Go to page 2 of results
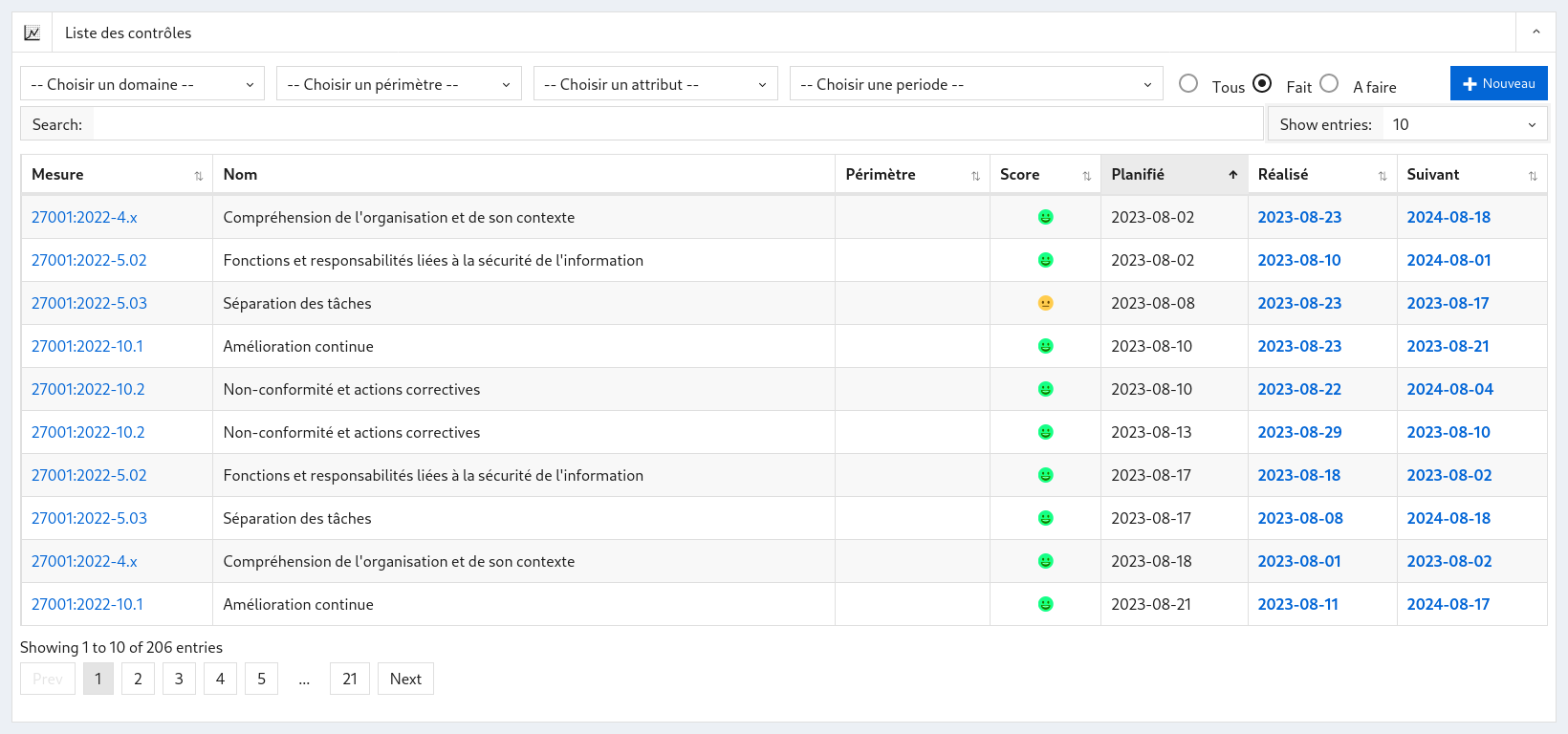 138,679
